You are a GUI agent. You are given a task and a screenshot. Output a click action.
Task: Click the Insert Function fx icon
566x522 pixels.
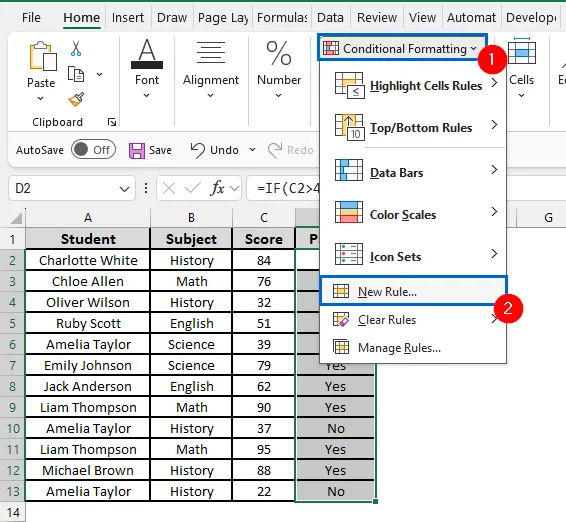pyautogui.click(x=217, y=188)
